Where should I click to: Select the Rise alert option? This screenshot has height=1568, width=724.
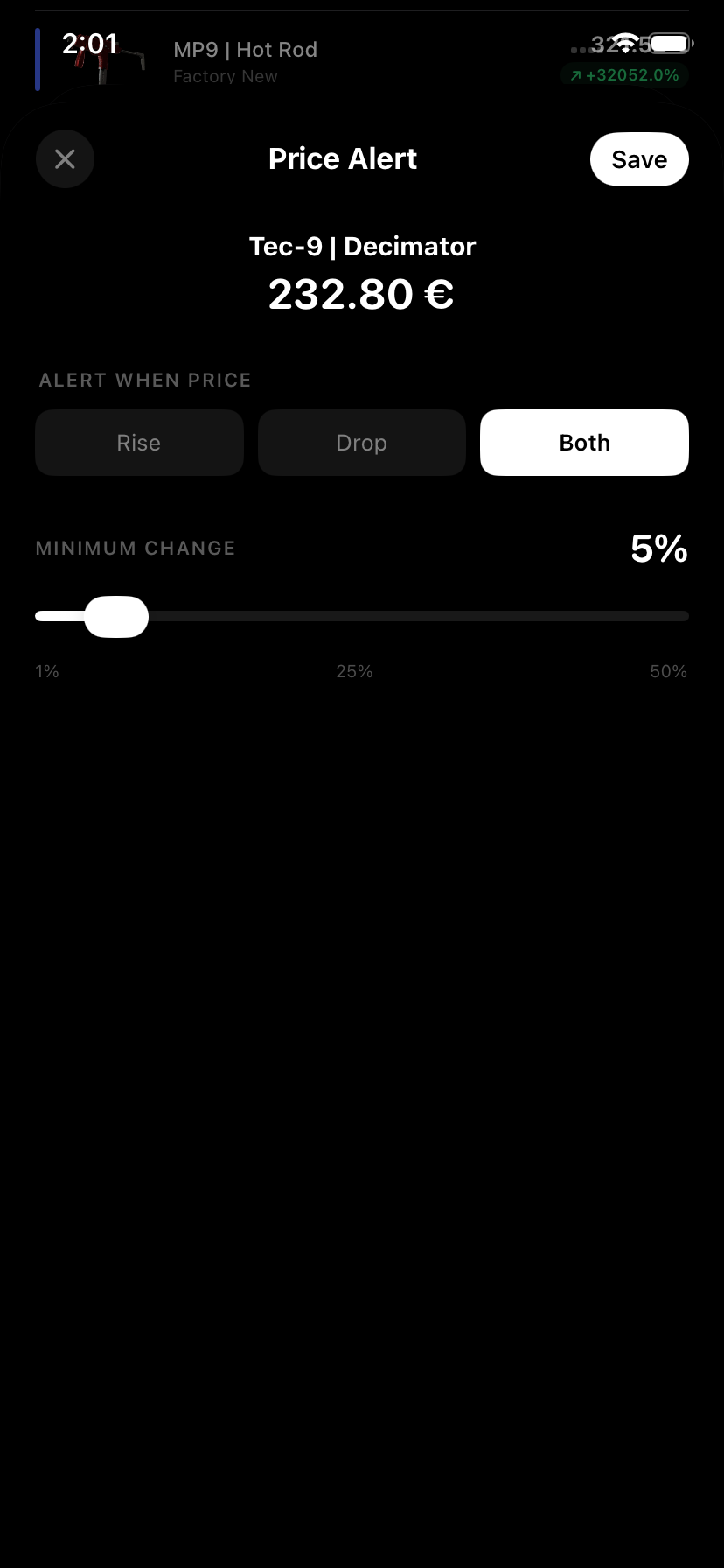click(139, 443)
